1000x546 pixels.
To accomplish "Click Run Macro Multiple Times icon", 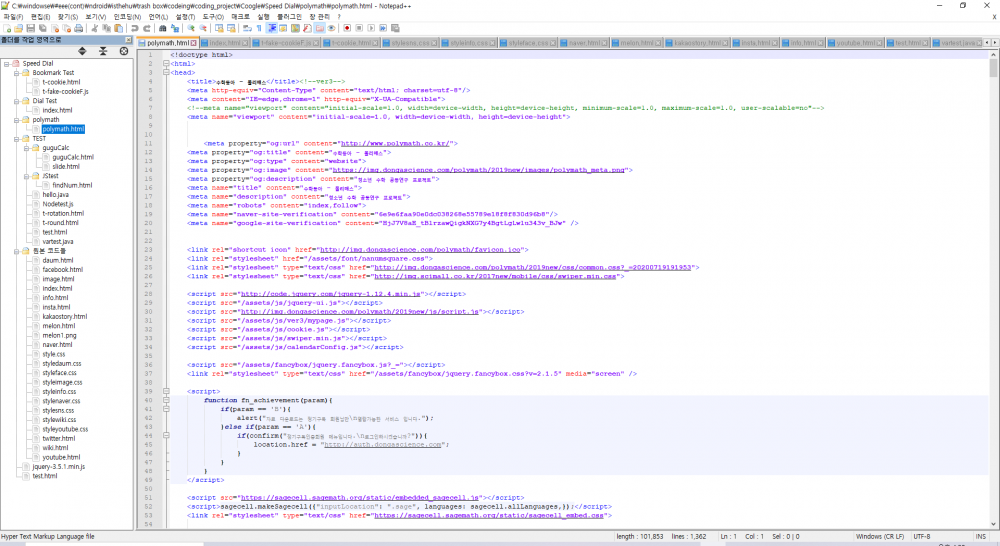I will 384,28.
